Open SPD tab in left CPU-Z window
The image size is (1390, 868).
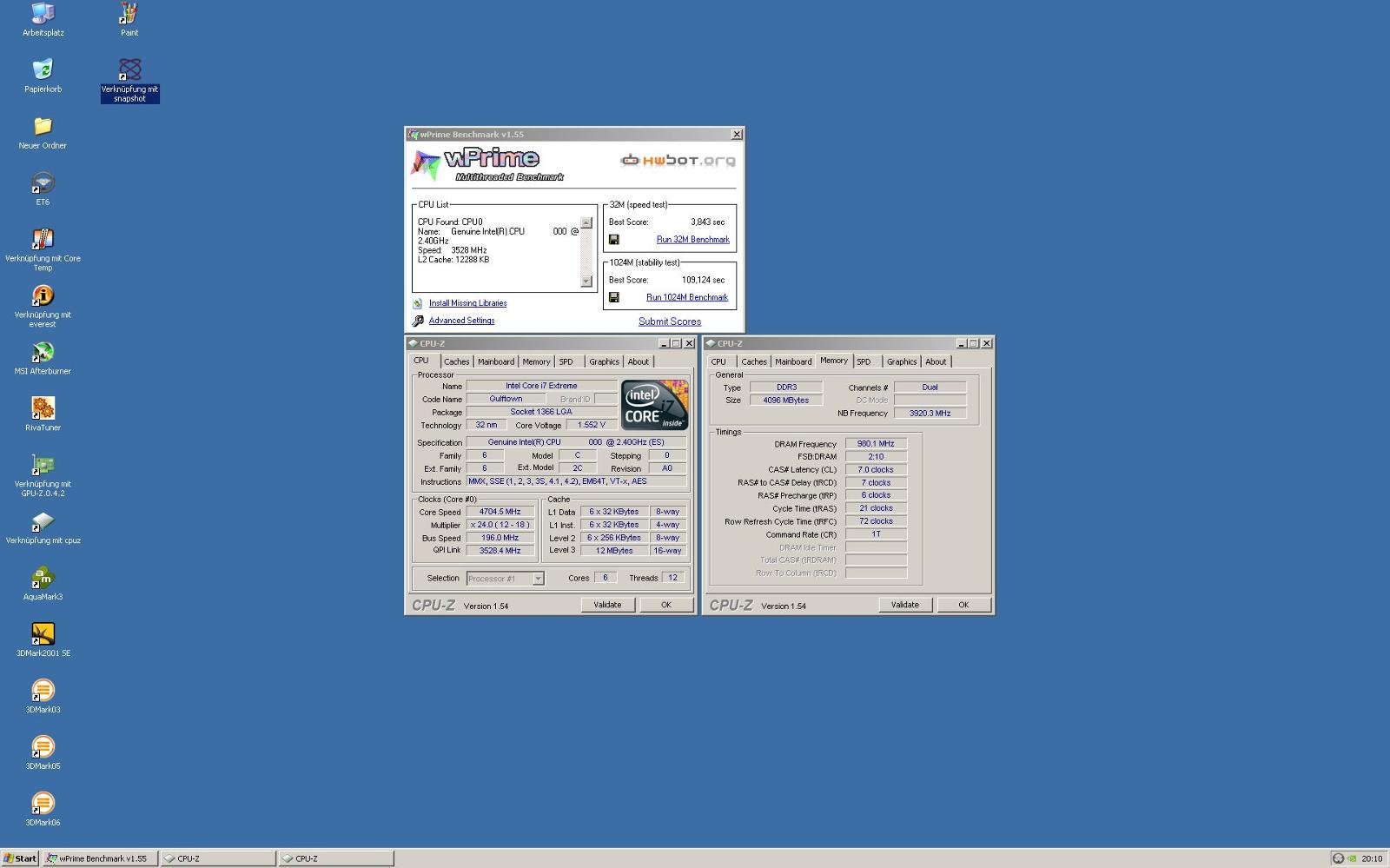tap(566, 362)
